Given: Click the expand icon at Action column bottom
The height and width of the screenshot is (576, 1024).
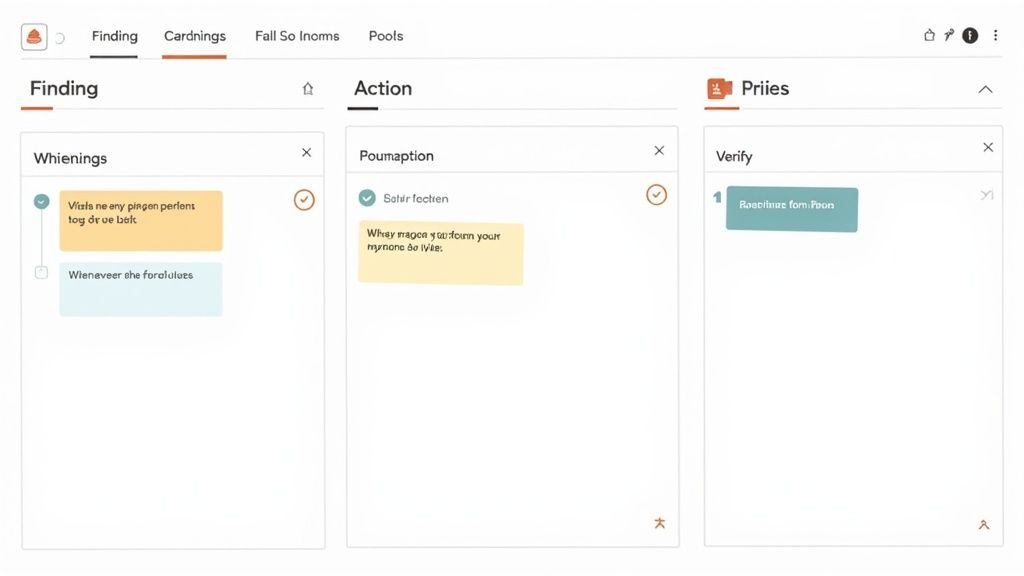Looking at the screenshot, I should (659, 523).
